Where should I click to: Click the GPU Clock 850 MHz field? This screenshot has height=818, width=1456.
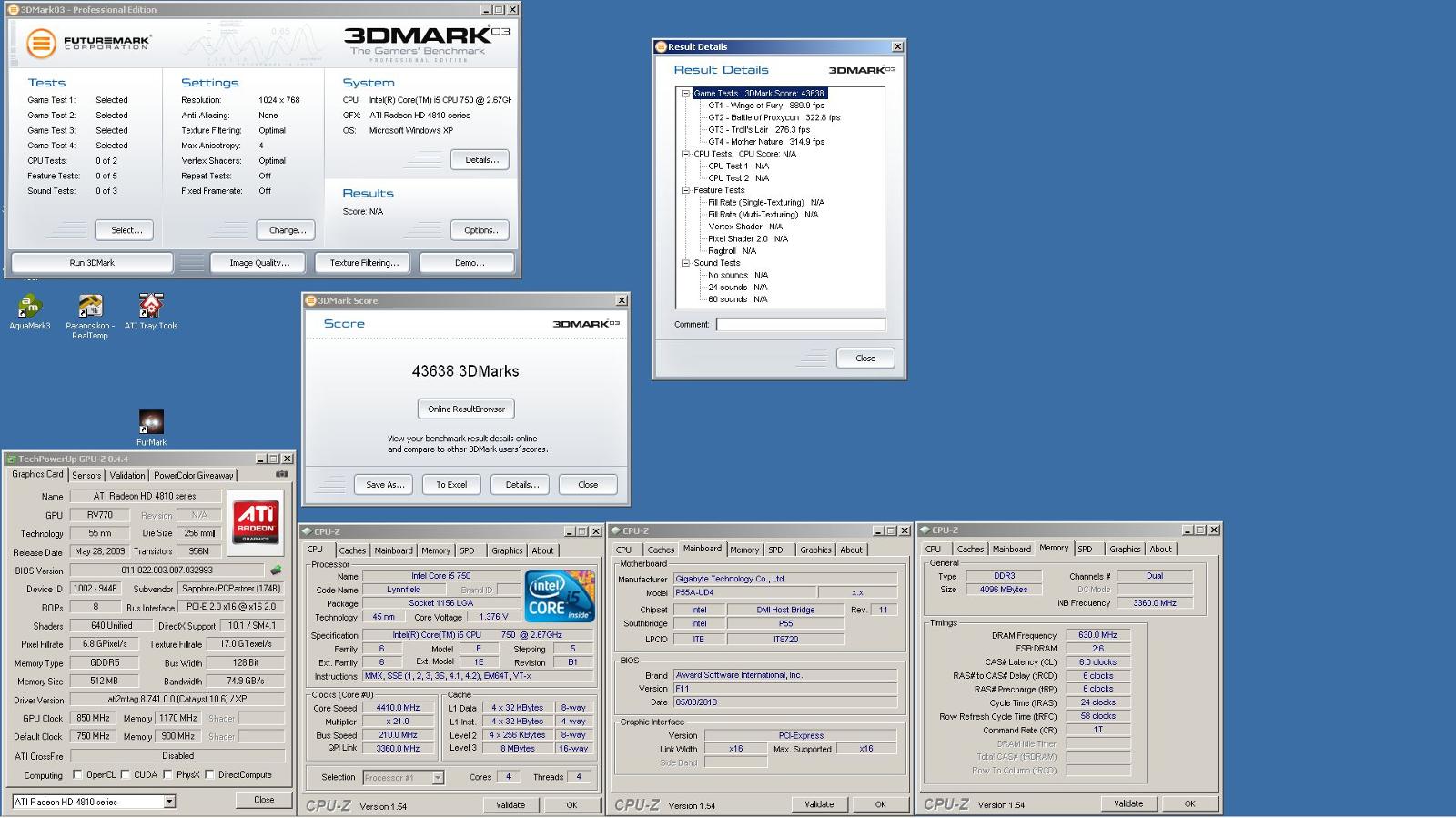point(93,718)
